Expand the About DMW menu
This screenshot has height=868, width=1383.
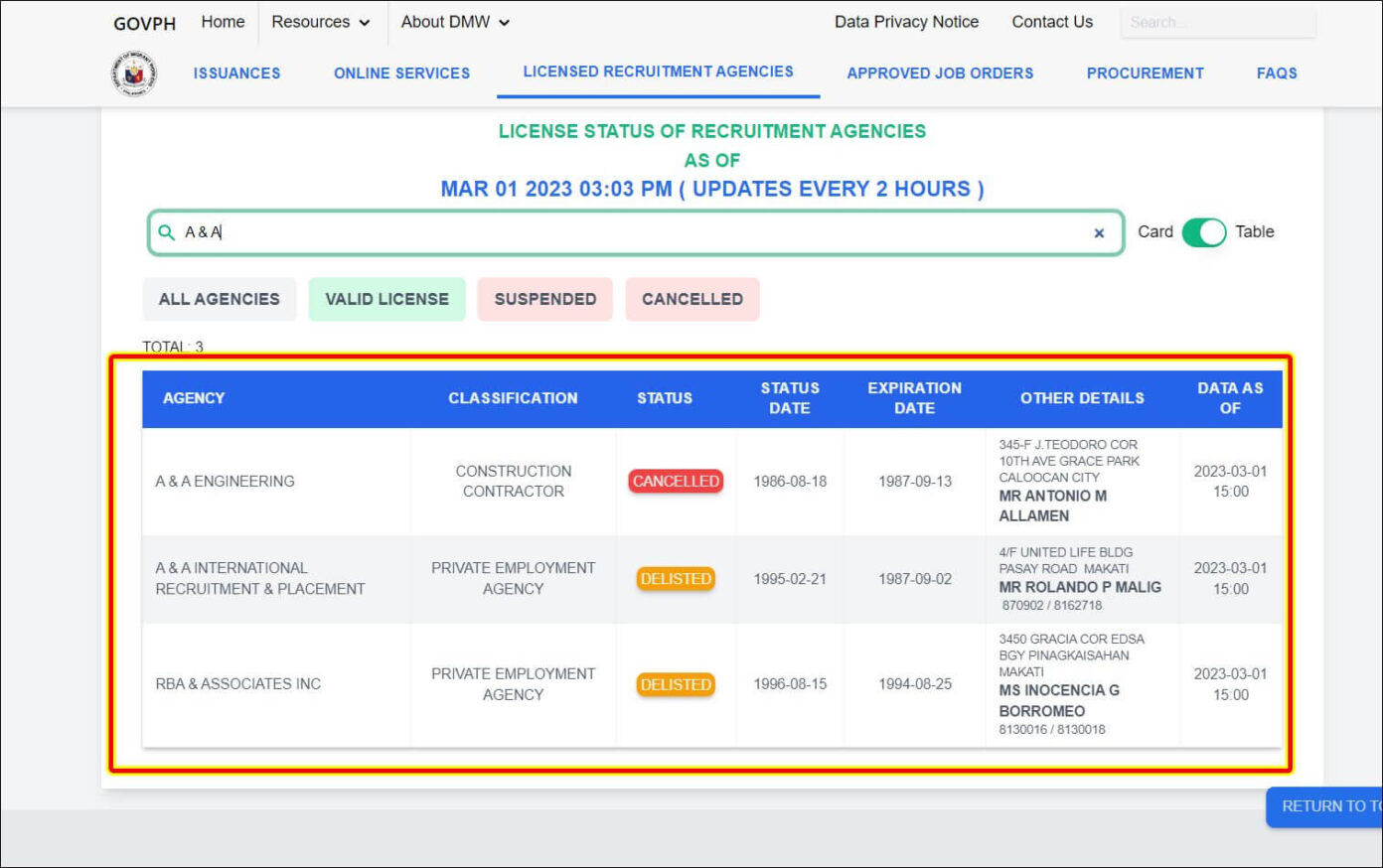click(454, 21)
